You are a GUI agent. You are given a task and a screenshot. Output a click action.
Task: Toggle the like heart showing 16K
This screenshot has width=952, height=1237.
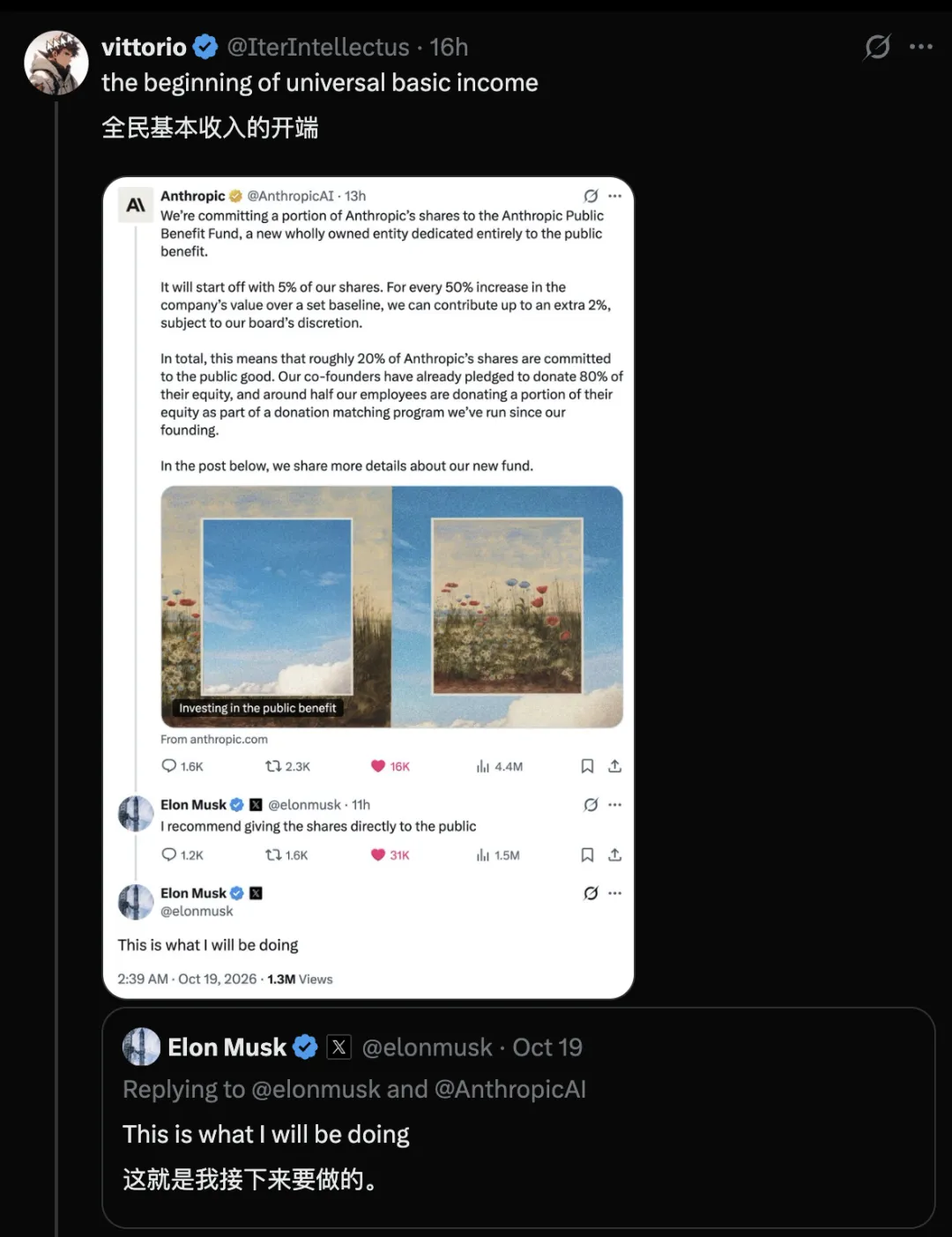(378, 766)
